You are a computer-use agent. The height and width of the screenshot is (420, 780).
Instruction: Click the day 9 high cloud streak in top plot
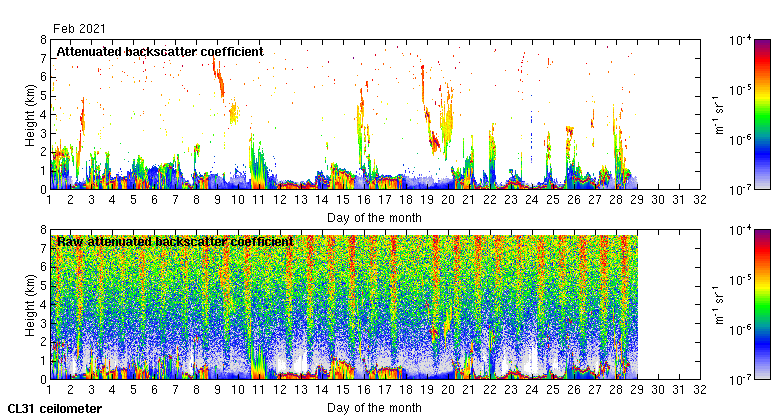coord(219,77)
